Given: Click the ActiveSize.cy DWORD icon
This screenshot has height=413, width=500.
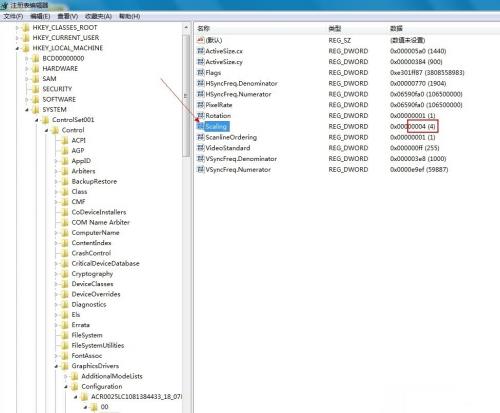Looking at the screenshot, I should coord(200,62).
